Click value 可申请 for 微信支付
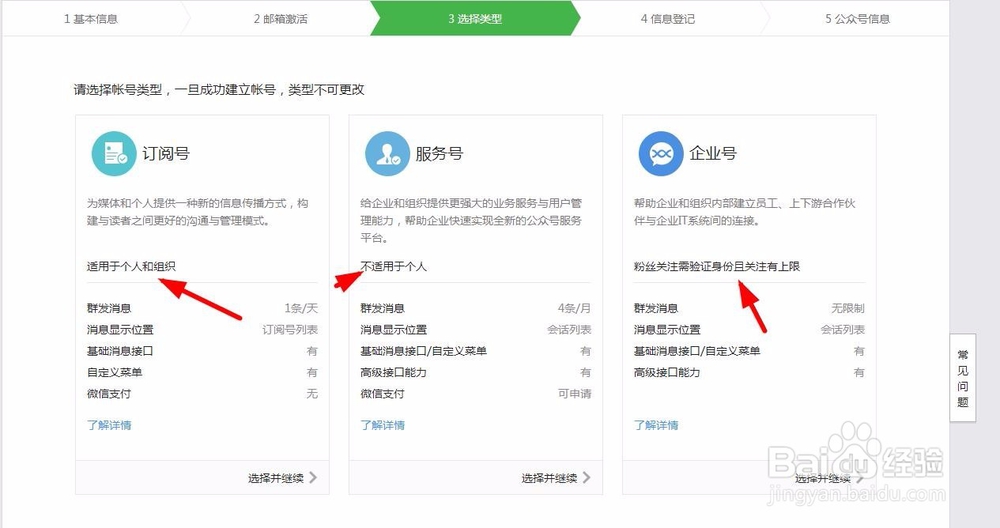The image size is (1000, 528). [x=575, y=393]
